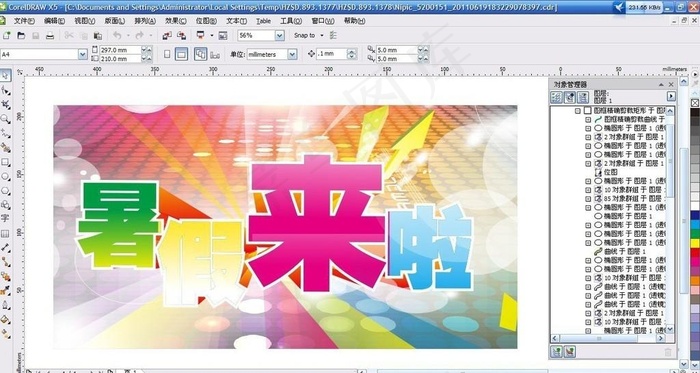The width and height of the screenshot is (700, 373).
Task: Toggle Layer Manager View button
Action: pos(583,97)
